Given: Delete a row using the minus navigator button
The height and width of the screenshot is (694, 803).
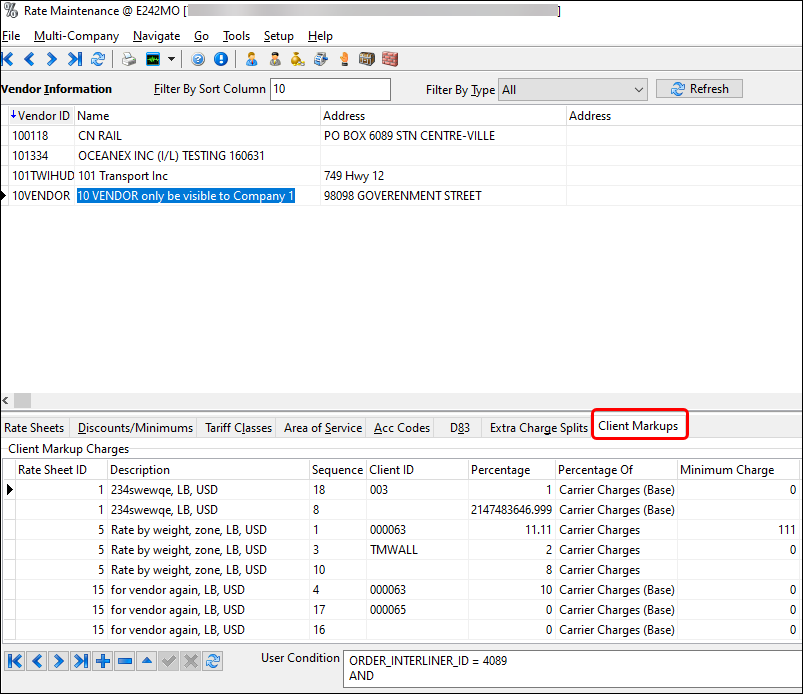Looking at the screenshot, I should pyautogui.click(x=126, y=660).
